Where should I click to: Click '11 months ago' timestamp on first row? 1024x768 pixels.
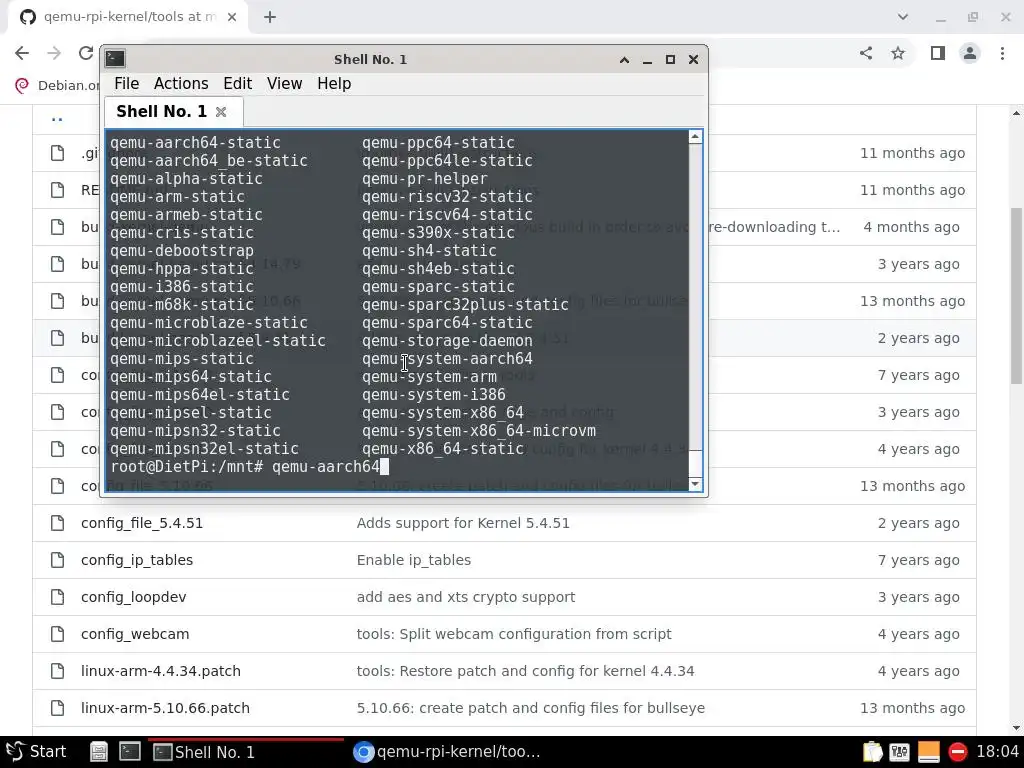tap(912, 153)
